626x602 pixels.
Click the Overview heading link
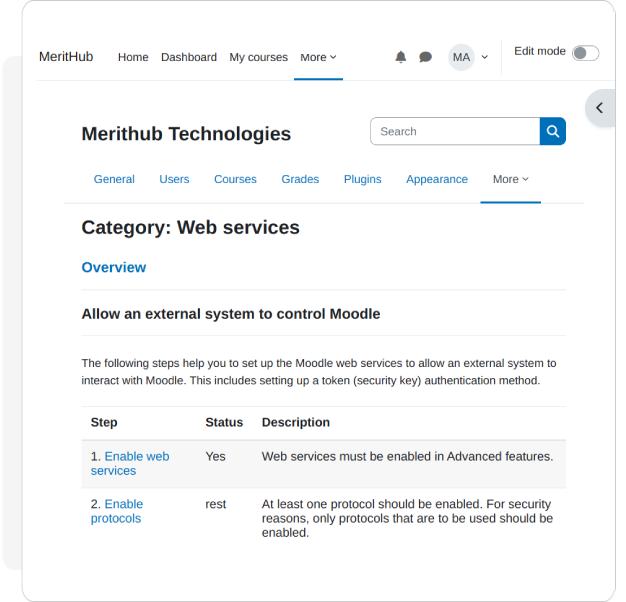pyautogui.click(x=114, y=267)
